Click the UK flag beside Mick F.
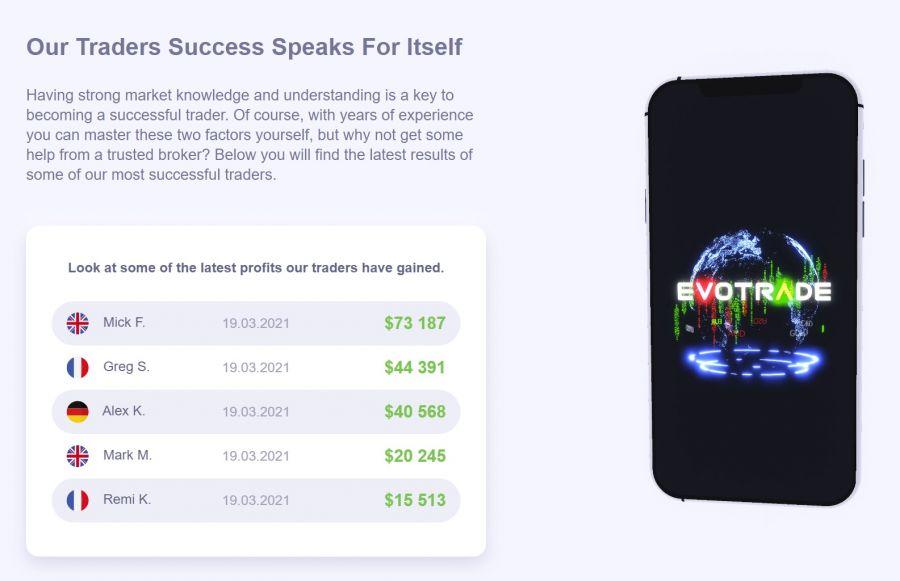 pyautogui.click(x=77, y=323)
